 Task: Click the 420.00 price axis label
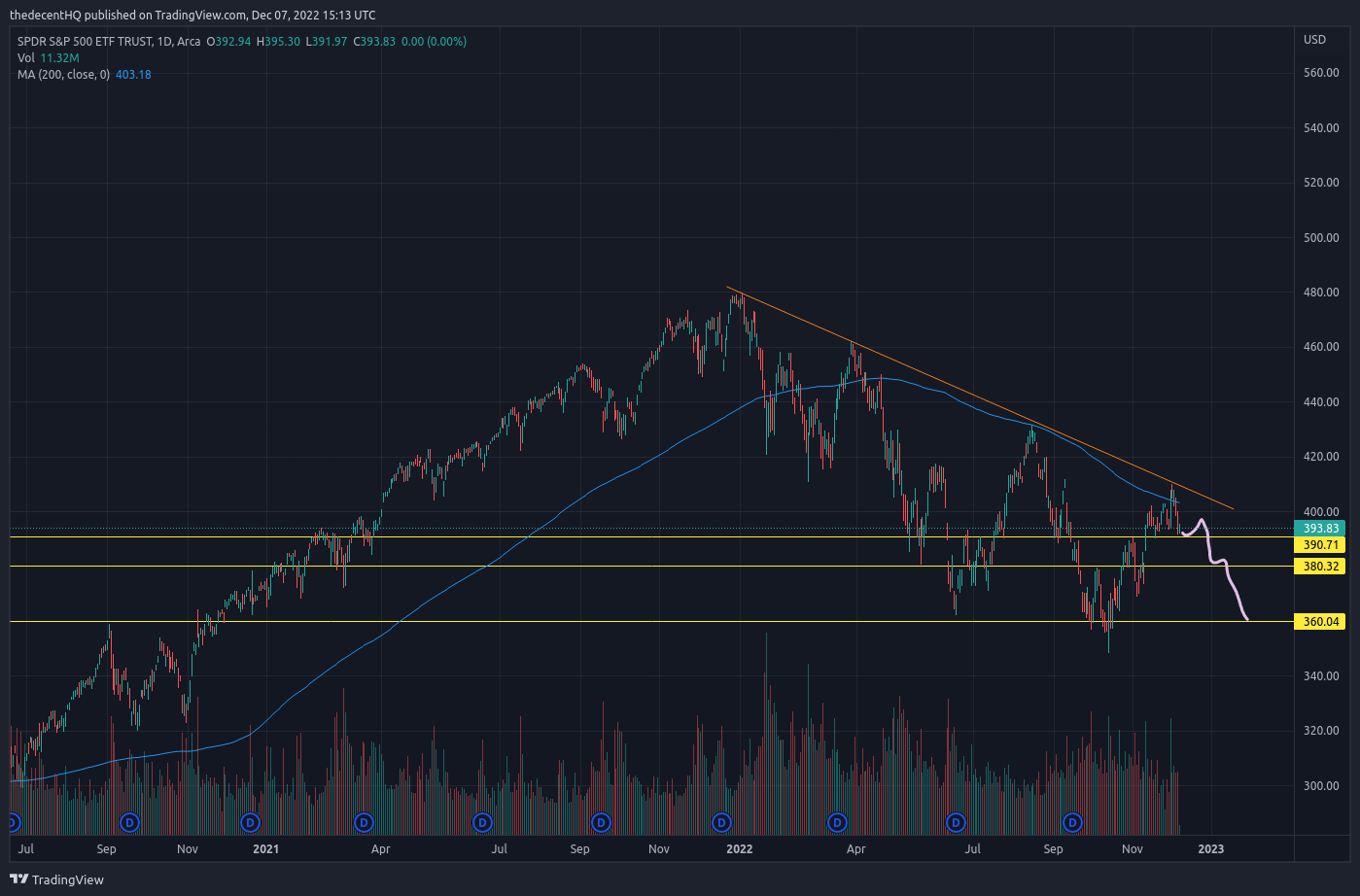click(x=1321, y=457)
